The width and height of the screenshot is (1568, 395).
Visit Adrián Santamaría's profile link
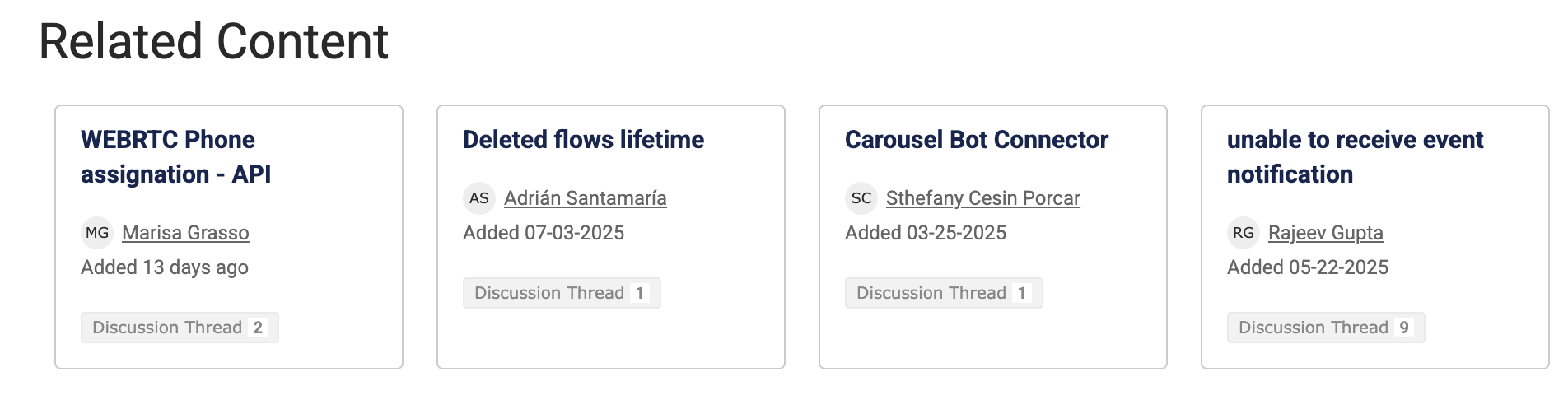pos(585,198)
